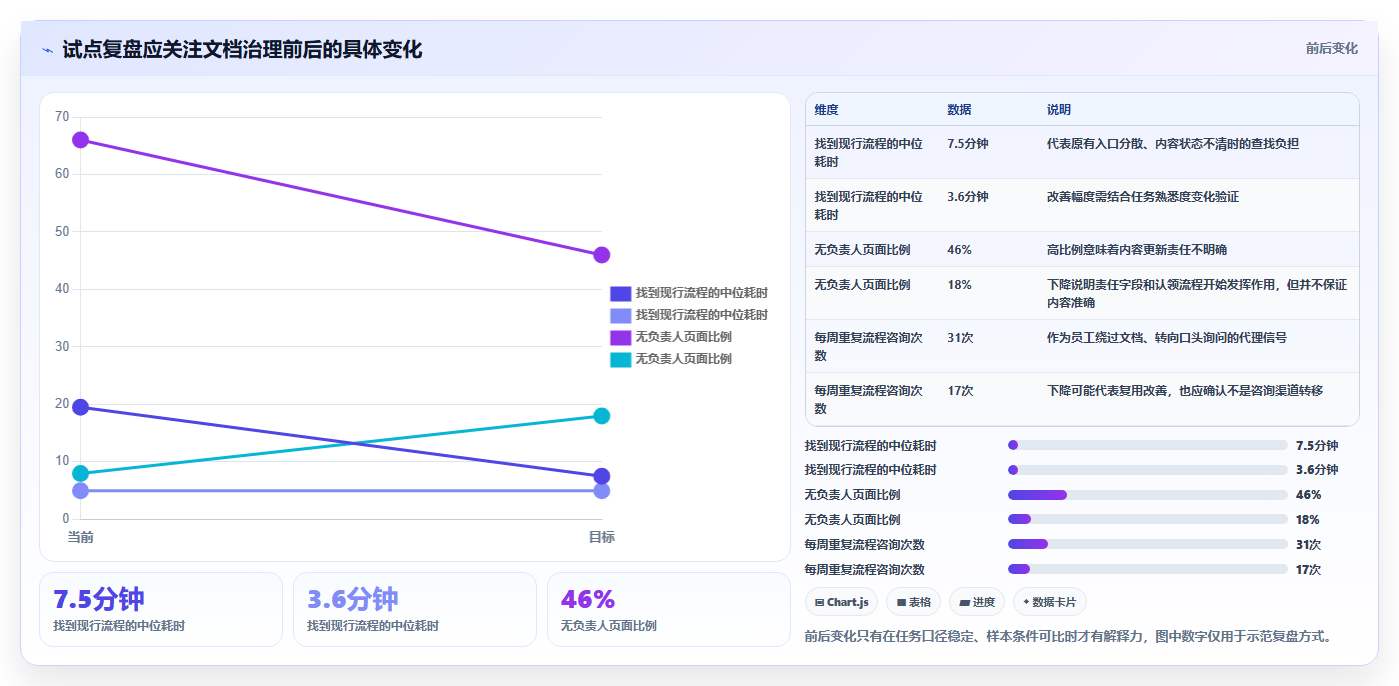Click the progress bar showing 31次
The width and height of the screenshot is (1399, 686).
tap(1148, 545)
